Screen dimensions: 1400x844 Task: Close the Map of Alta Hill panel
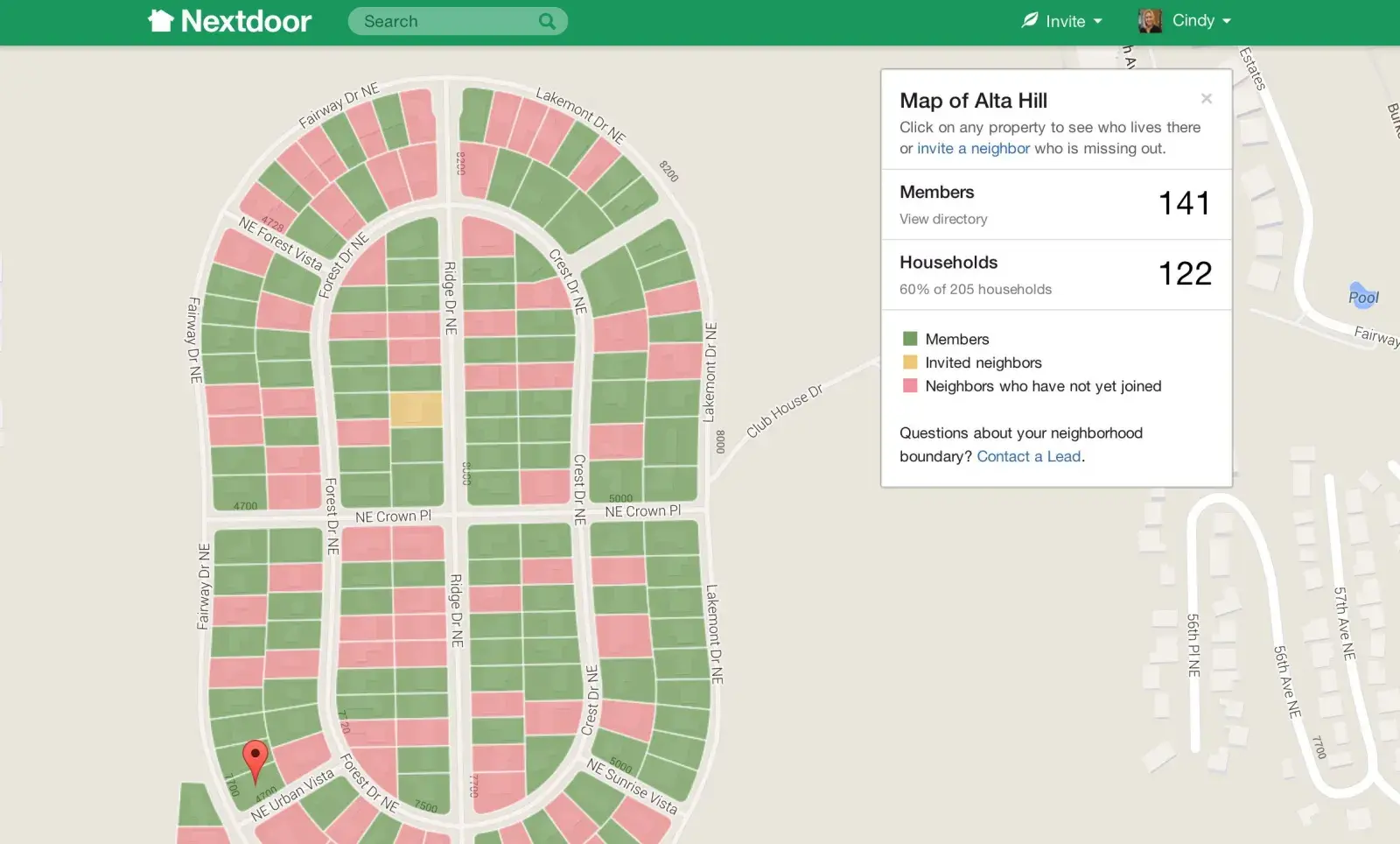point(1207,99)
